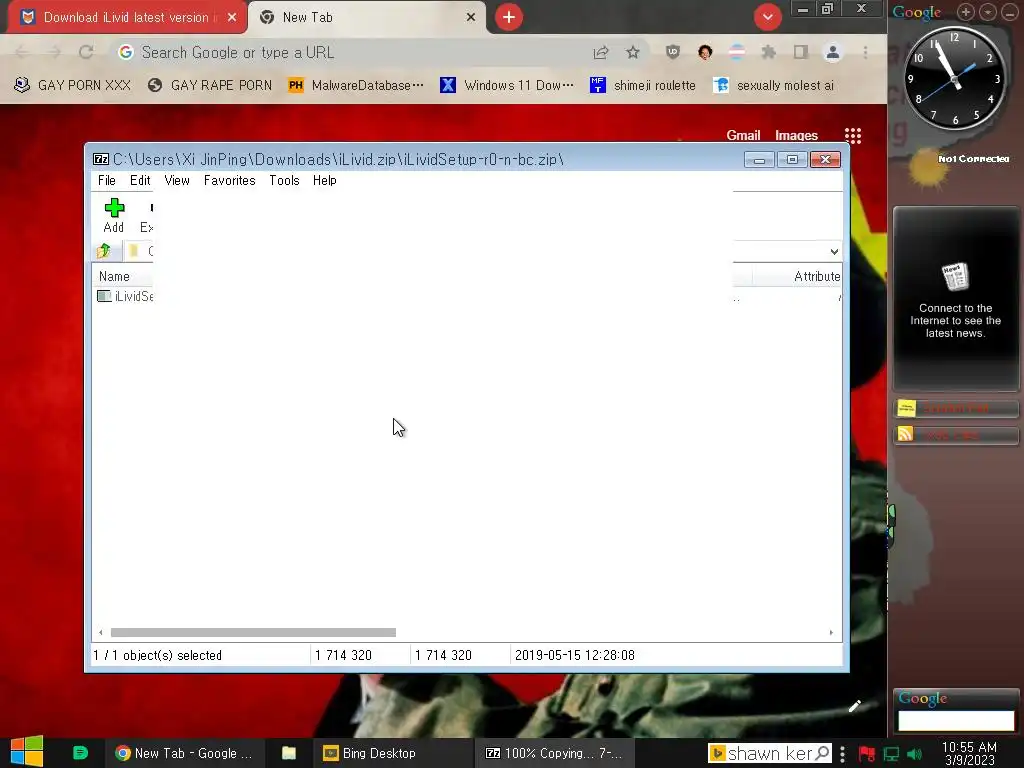Screen dimensions: 1024x768
Task: Click the green chat icon on taskbar
Action: click(x=80, y=753)
